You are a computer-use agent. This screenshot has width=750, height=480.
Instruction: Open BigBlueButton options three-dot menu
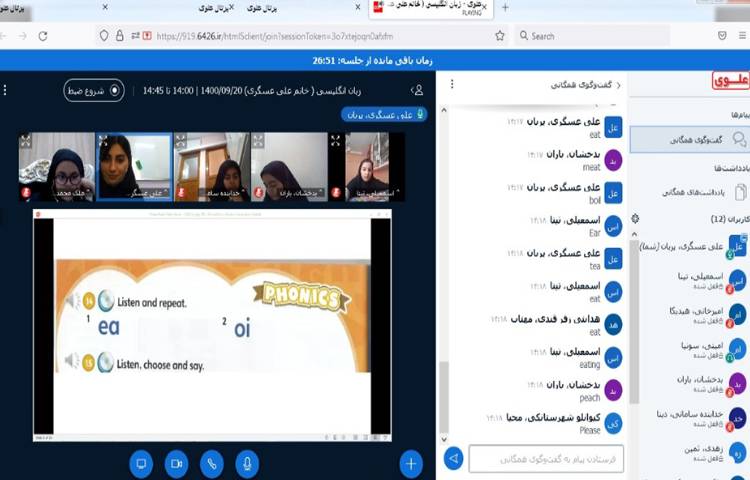pyautogui.click(x=5, y=90)
